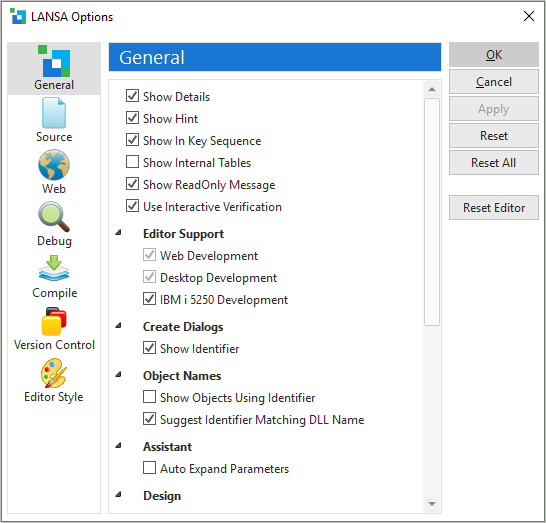Click the LANSA logo in title bar
The image size is (546, 523).
click(18, 16)
